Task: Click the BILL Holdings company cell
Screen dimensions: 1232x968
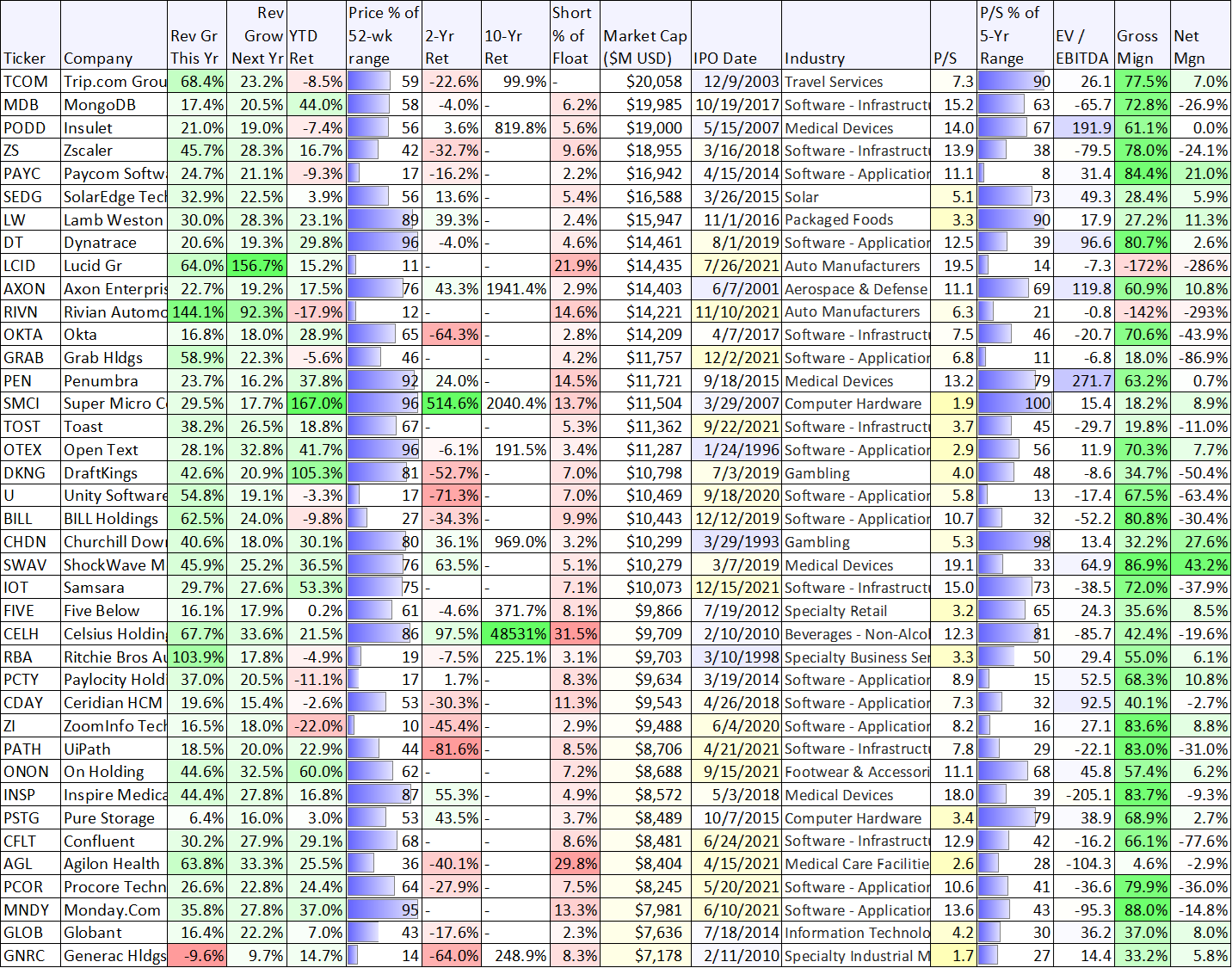Action: pyautogui.click(x=114, y=519)
